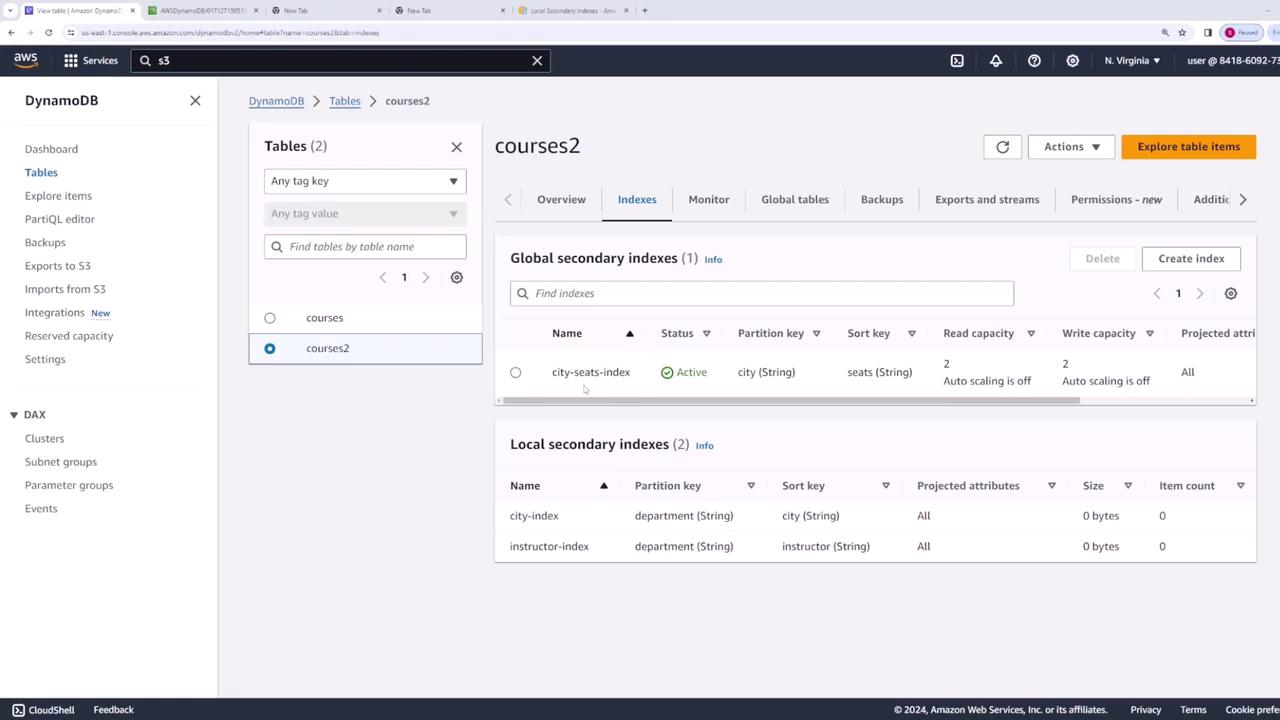Select the courses2 table radio button
1280x720 pixels.
click(270, 349)
